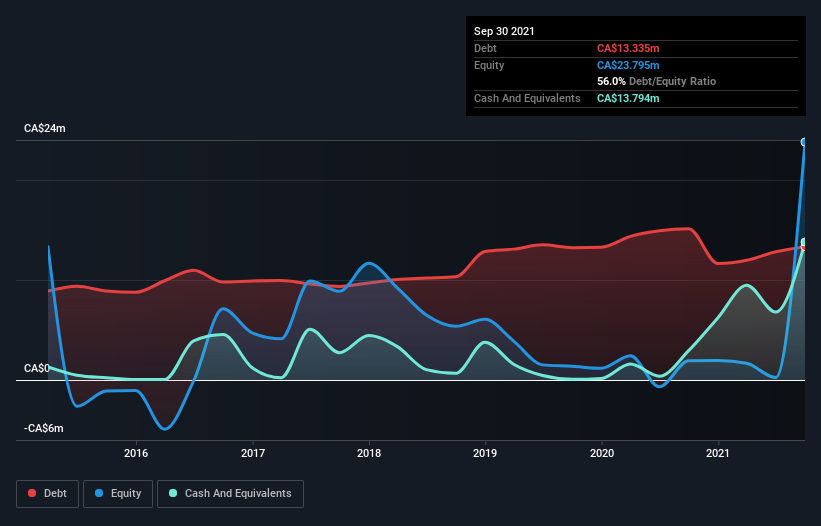Toggle the Equity legend button

[x=118, y=494]
